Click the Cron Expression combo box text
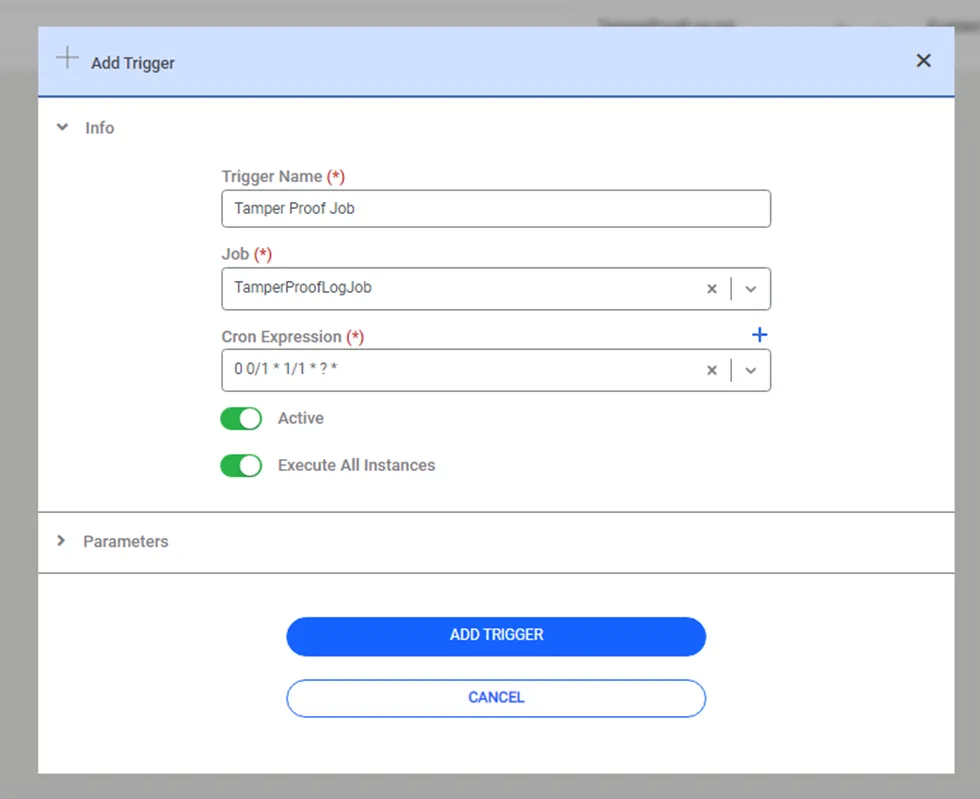980x799 pixels. point(286,369)
